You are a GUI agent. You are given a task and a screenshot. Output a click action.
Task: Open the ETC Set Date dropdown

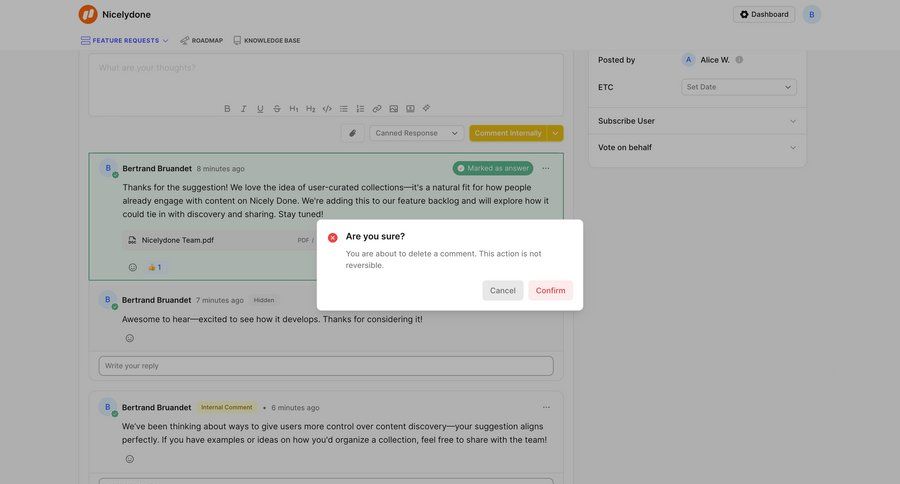pyautogui.click(x=739, y=87)
